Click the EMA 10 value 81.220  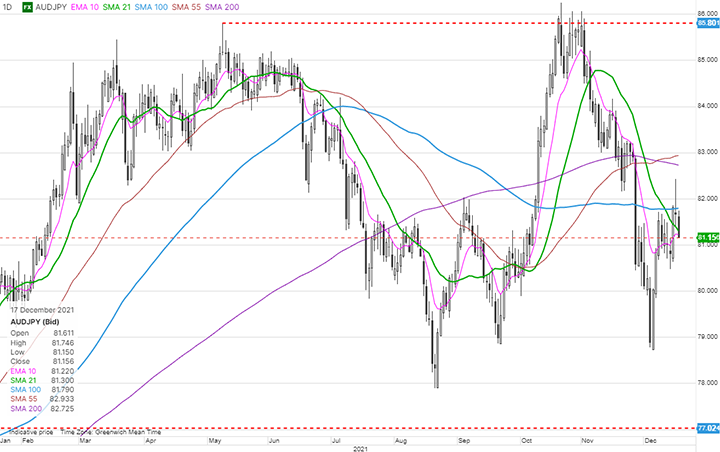point(63,371)
